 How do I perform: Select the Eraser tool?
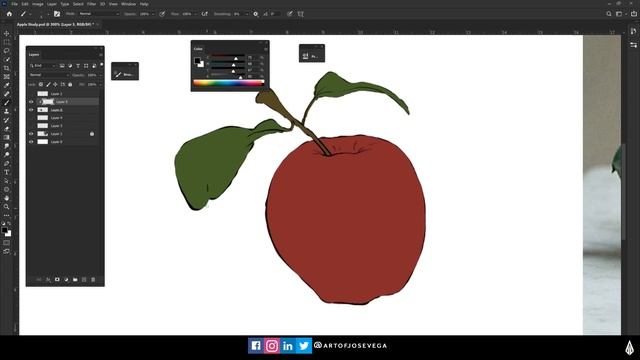pos(7,129)
